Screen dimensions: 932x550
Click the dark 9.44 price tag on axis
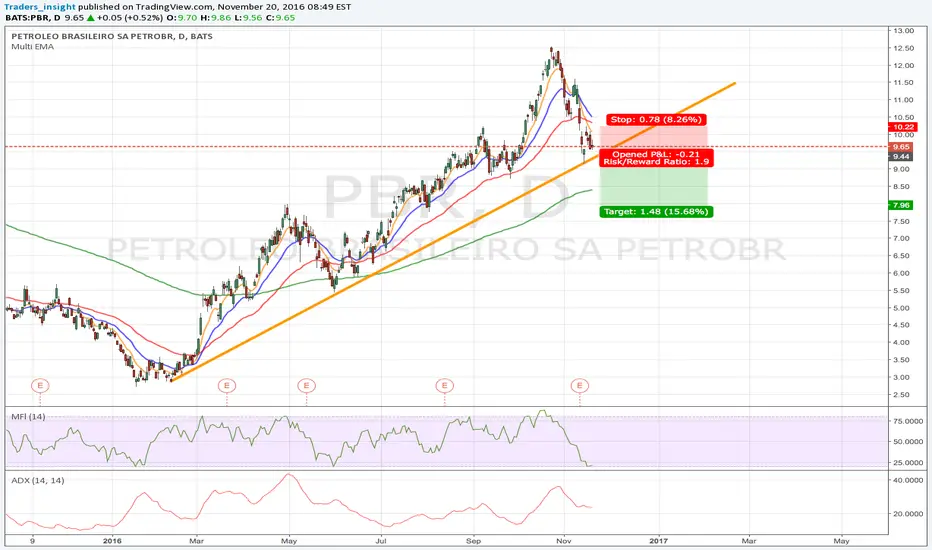[x=900, y=157]
